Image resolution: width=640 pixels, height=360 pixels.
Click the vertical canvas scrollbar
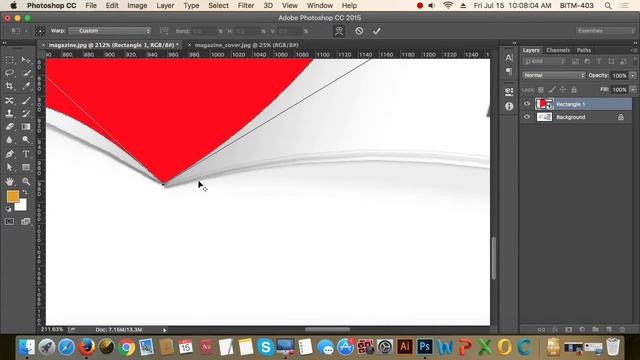[493, 258]
